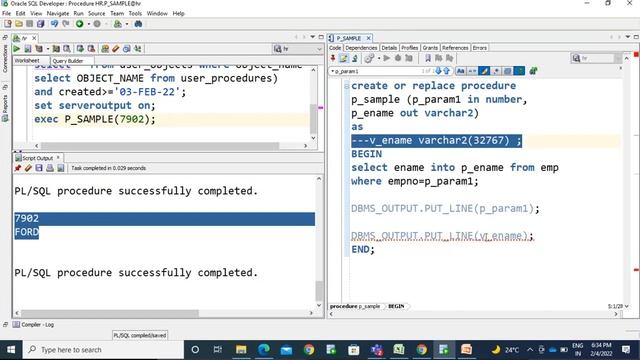Show the P_SAMPLE editor tab list dropdown

[628, 37]
